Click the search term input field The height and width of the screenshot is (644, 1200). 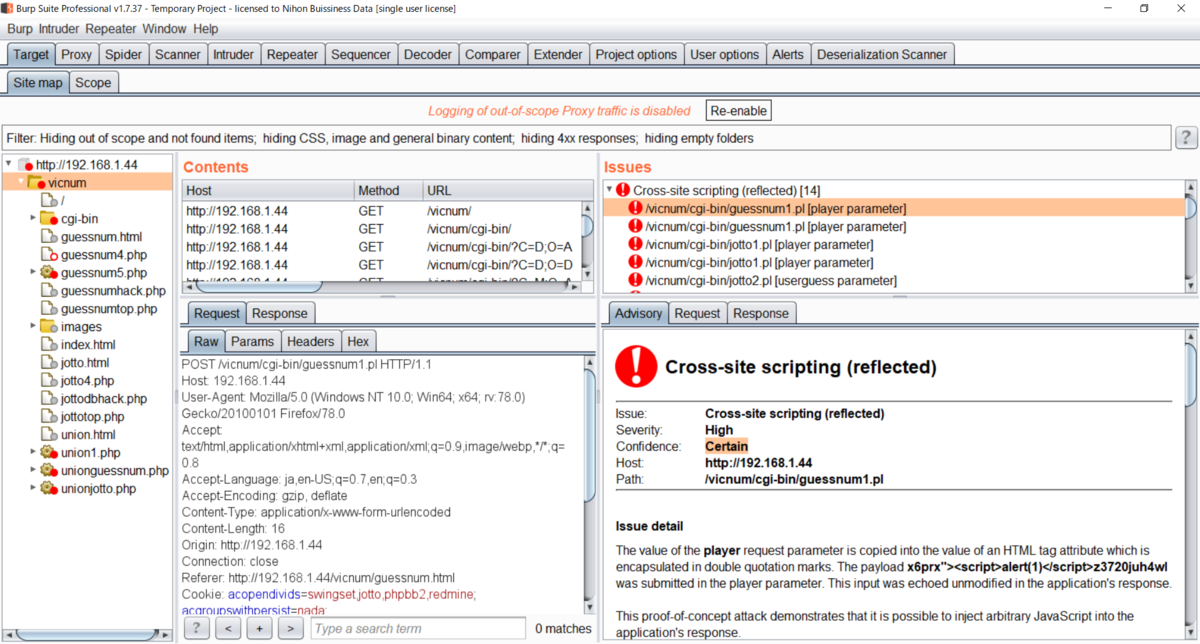coord(418,628)
